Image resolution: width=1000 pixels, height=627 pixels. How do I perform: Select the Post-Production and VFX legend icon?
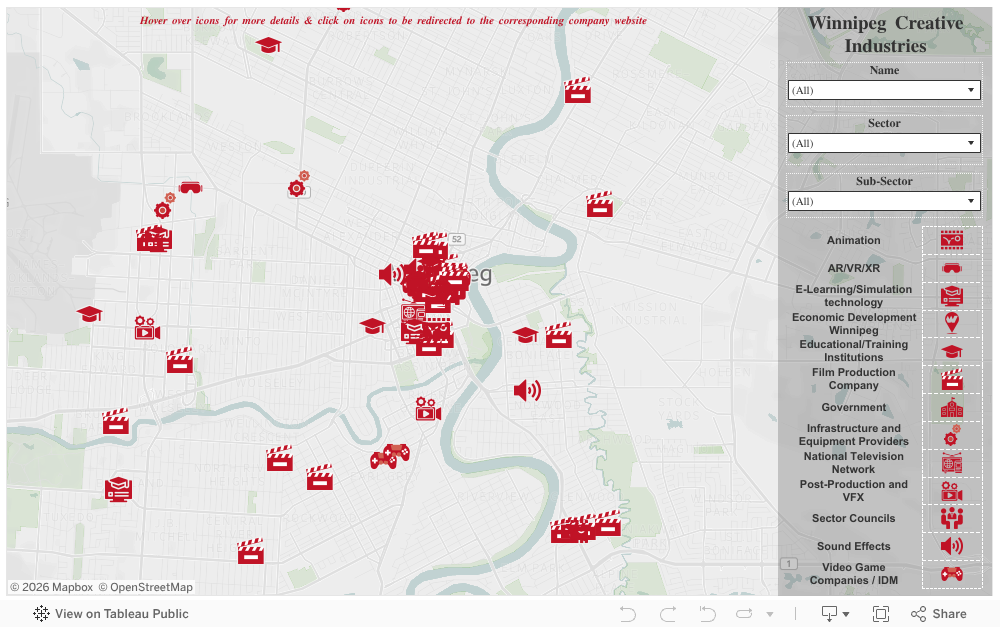tap(951, 491)
